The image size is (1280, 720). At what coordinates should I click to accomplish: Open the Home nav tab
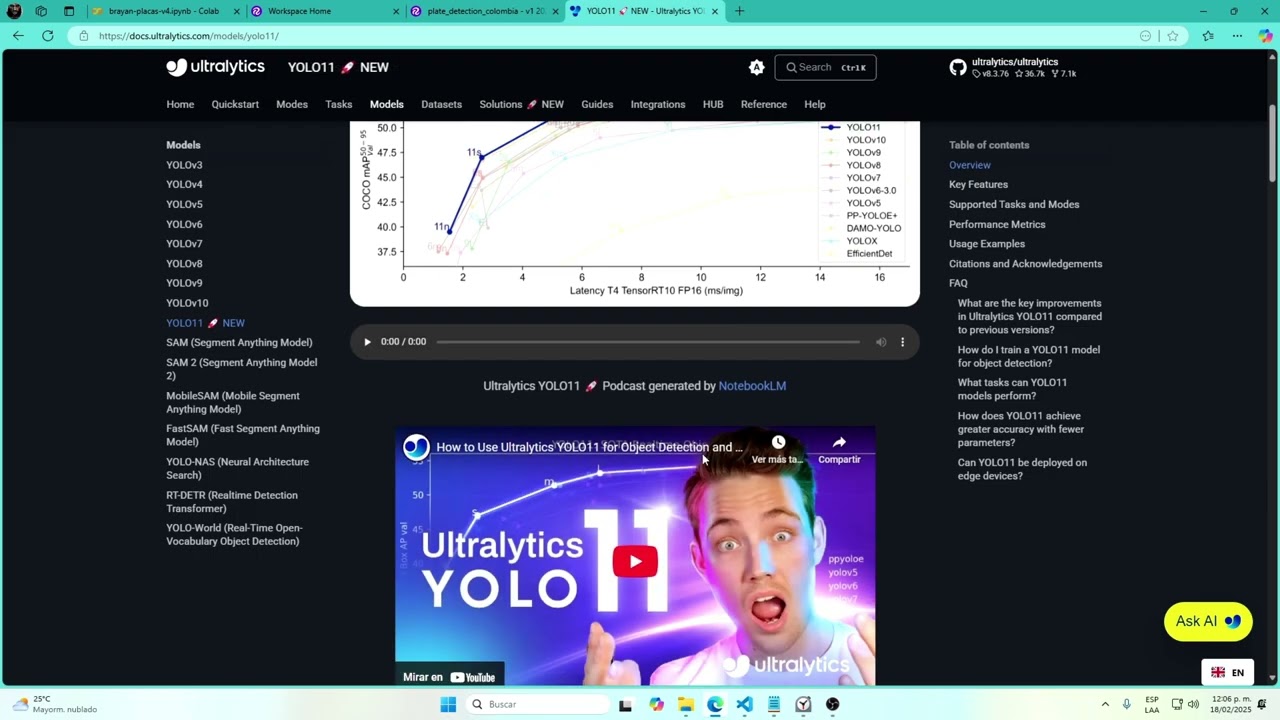click(x=180, y=104)
